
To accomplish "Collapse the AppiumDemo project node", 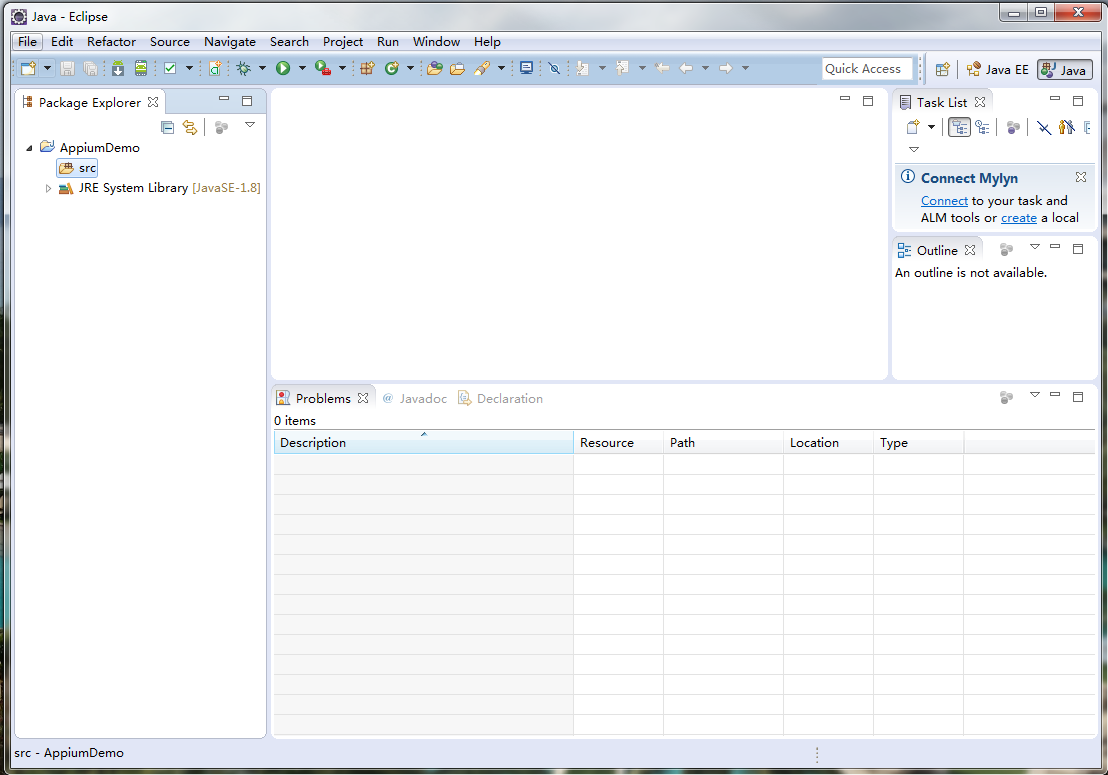I will (x=29, y=148).
